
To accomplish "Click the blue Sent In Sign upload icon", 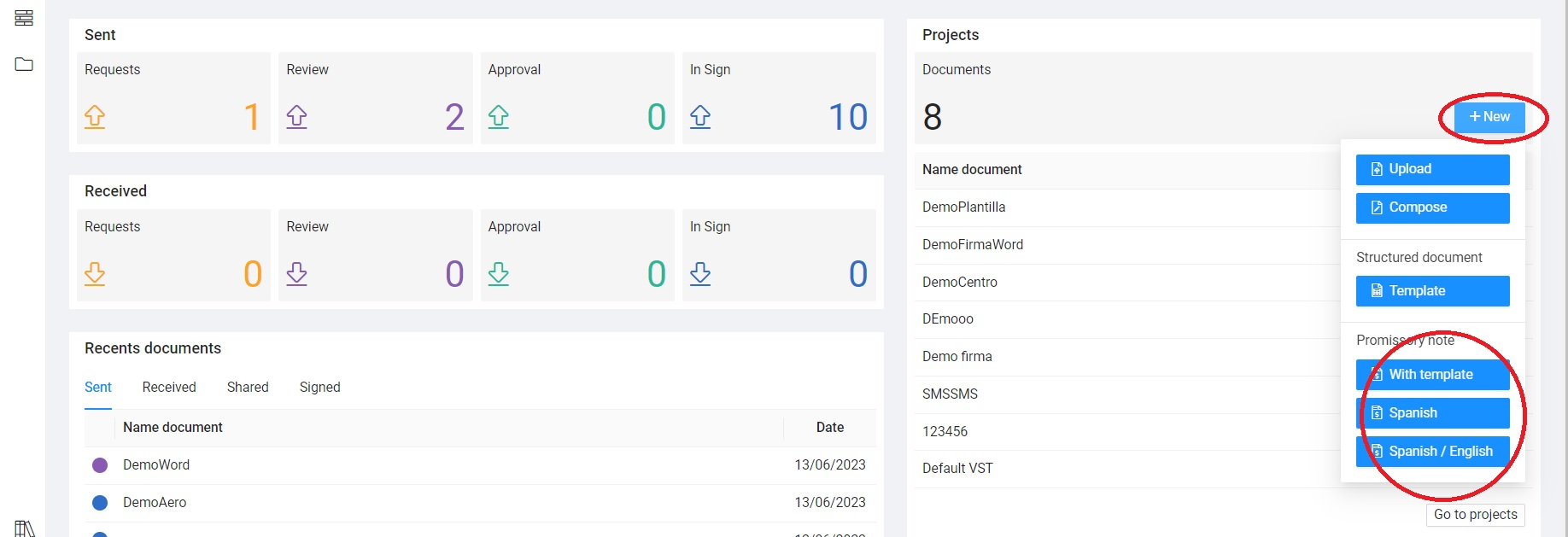I will pos(700,117).
